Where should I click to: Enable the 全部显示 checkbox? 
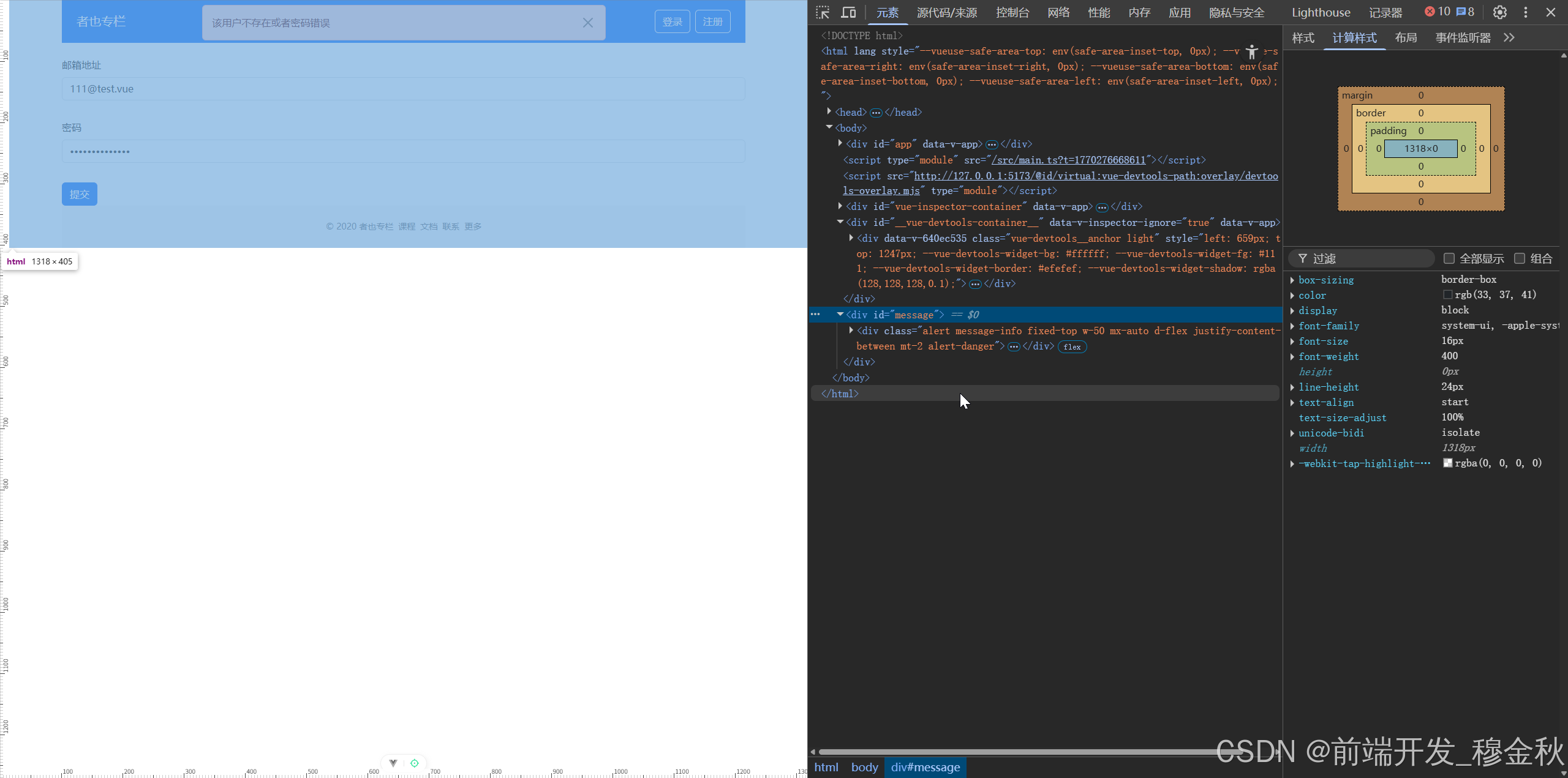[1449, 258]
